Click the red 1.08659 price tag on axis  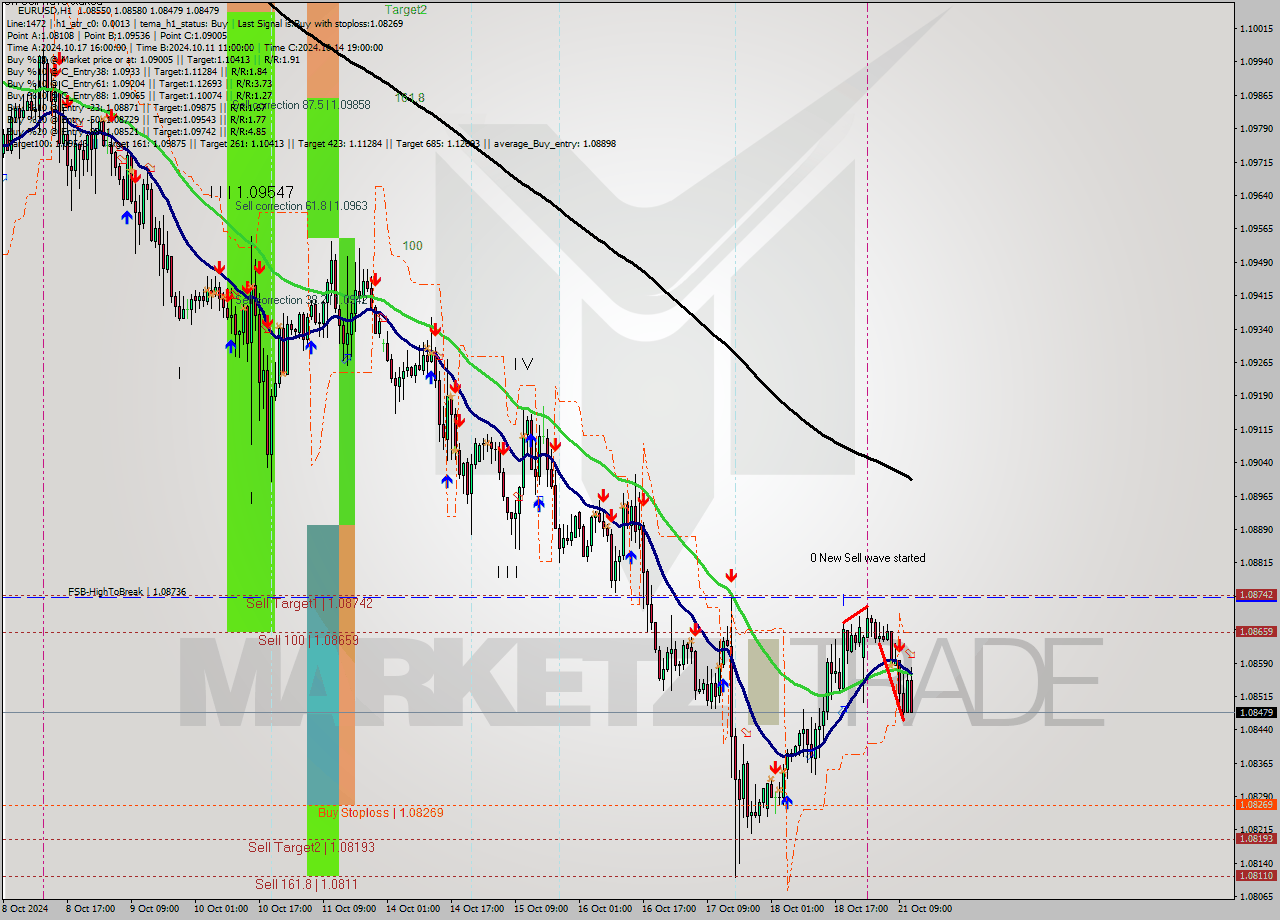click(x=1256, y=631)
